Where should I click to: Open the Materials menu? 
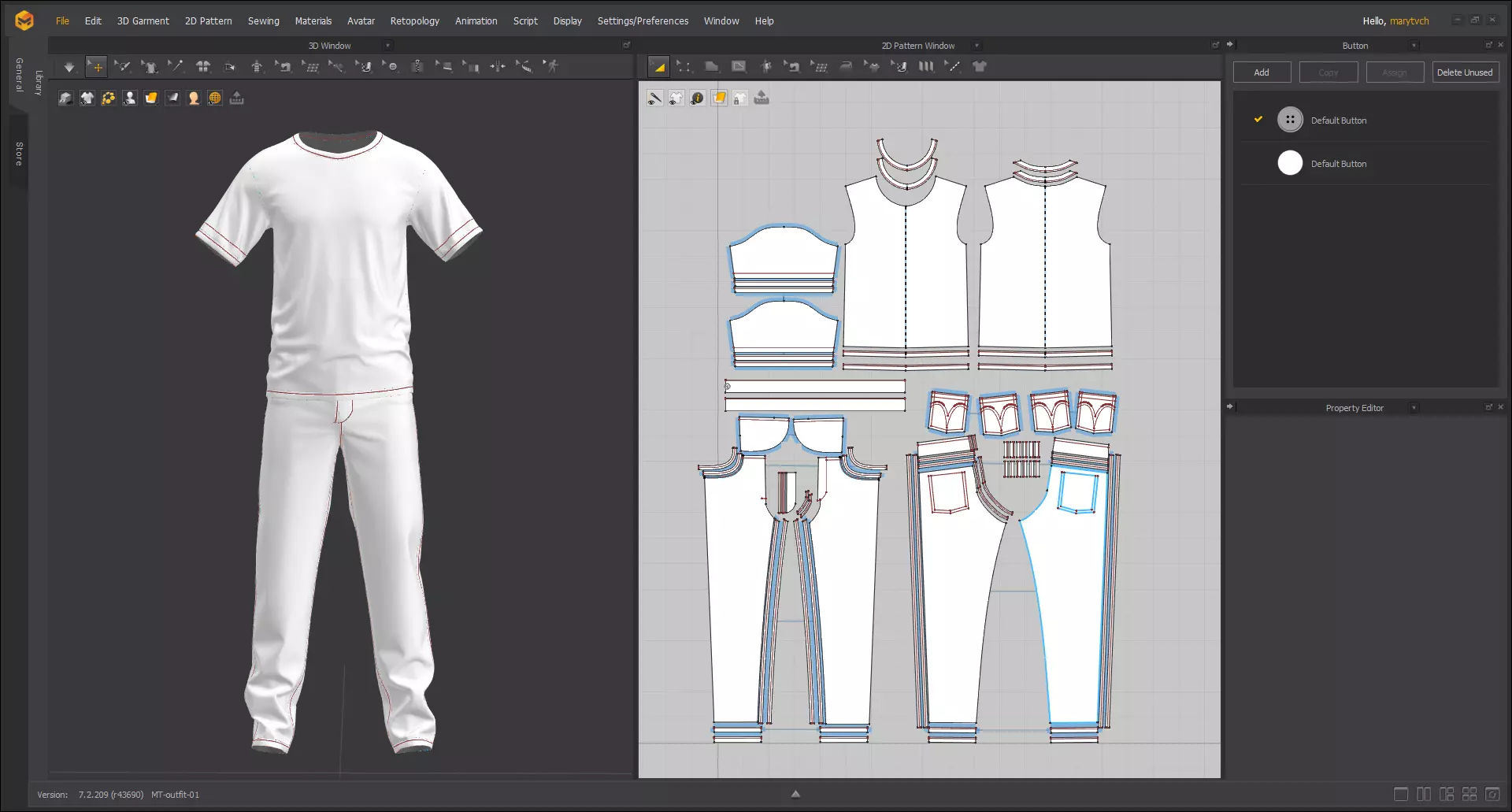click(313, 21)
